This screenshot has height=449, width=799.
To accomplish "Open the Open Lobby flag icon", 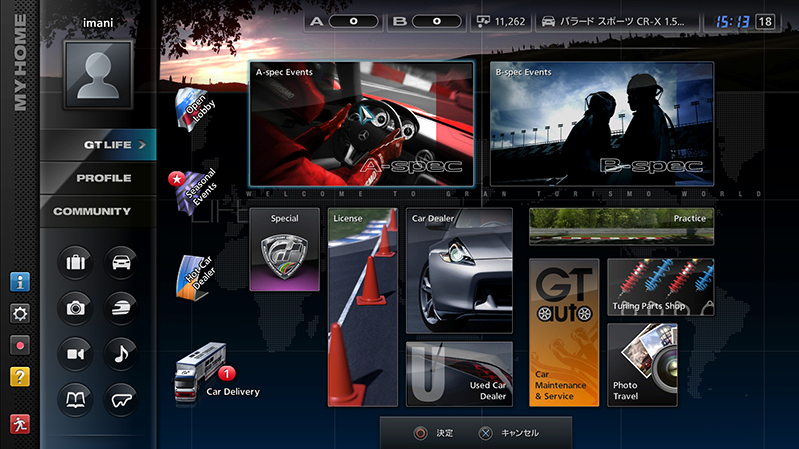I will point(195,109).
